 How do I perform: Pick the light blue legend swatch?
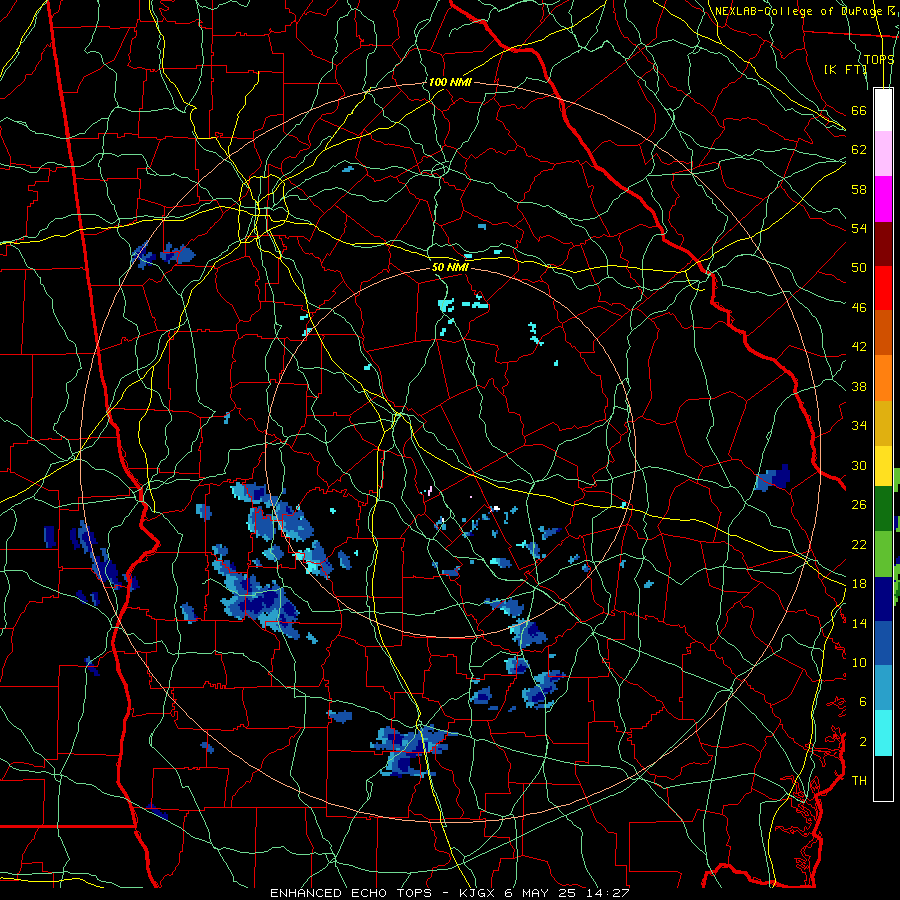pyautogui.click(x=883, y=688)
